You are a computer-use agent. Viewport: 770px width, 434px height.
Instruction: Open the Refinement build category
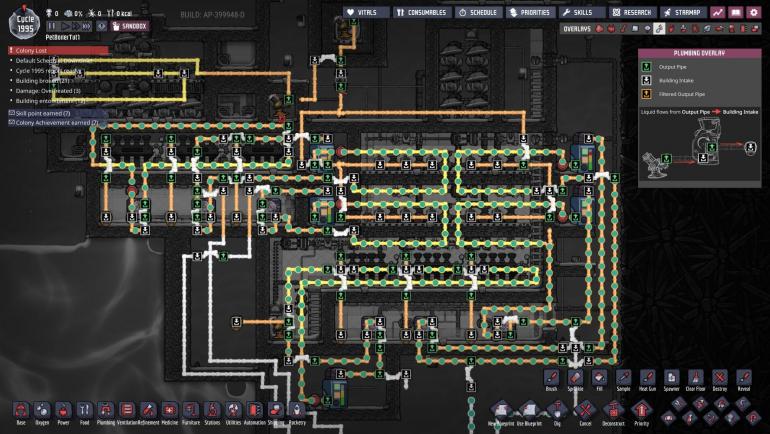(148, 410)
